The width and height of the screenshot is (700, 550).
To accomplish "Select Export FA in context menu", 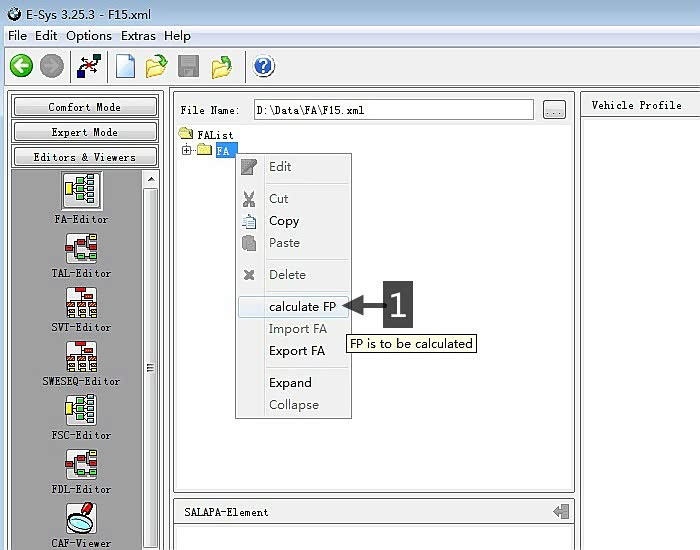I will click(x=296, y=351).
